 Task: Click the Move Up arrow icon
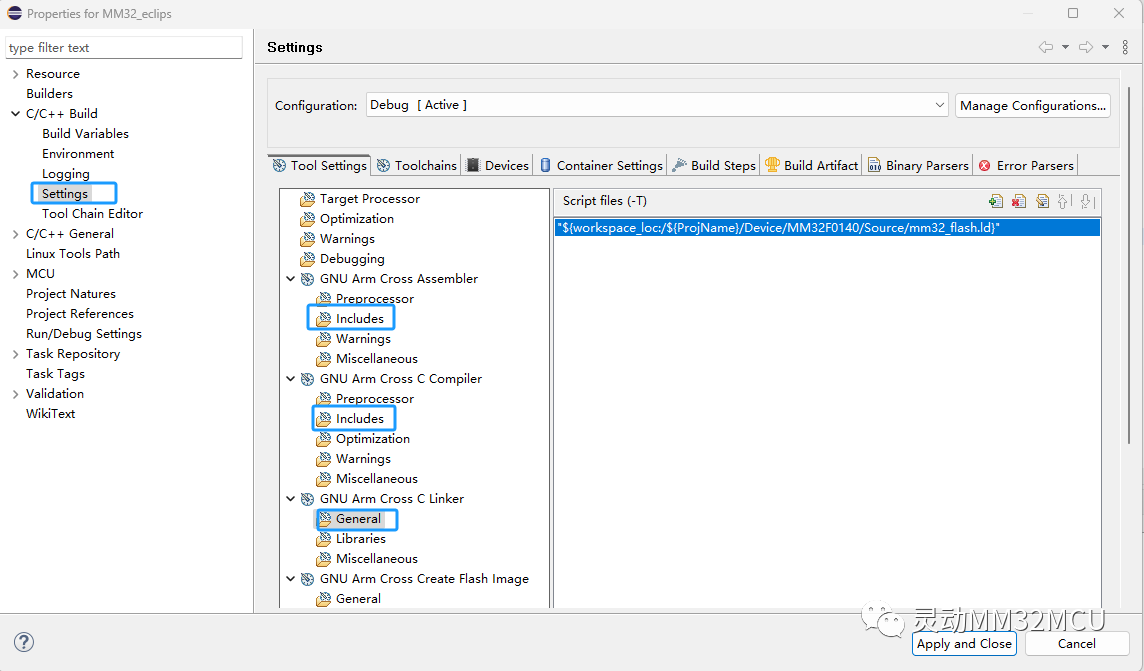pos(1064,201)
